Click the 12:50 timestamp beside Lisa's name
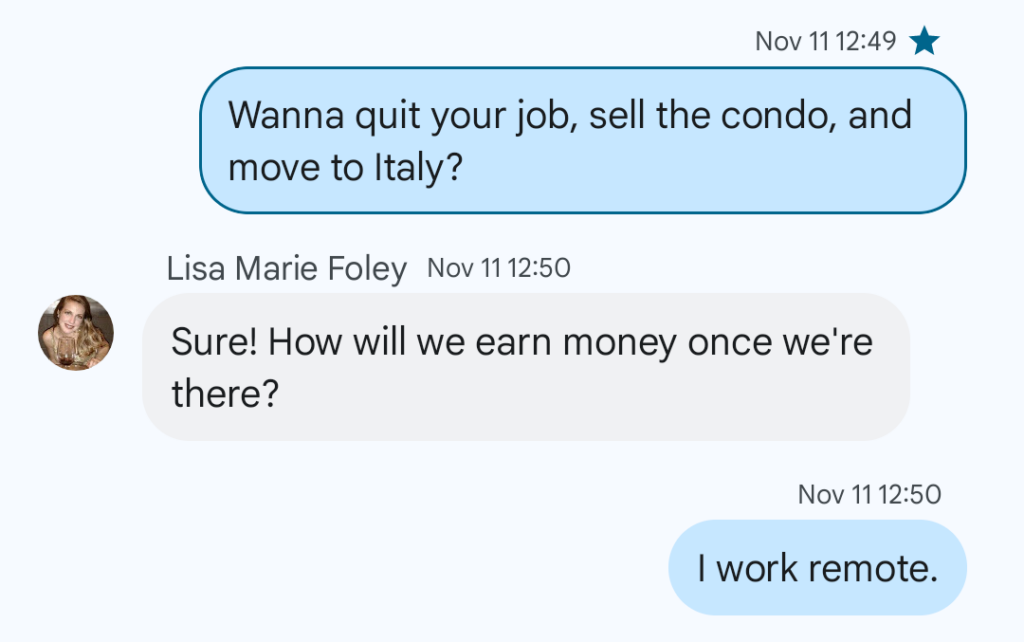The image size is (1024, 642). tap(499, 268)
